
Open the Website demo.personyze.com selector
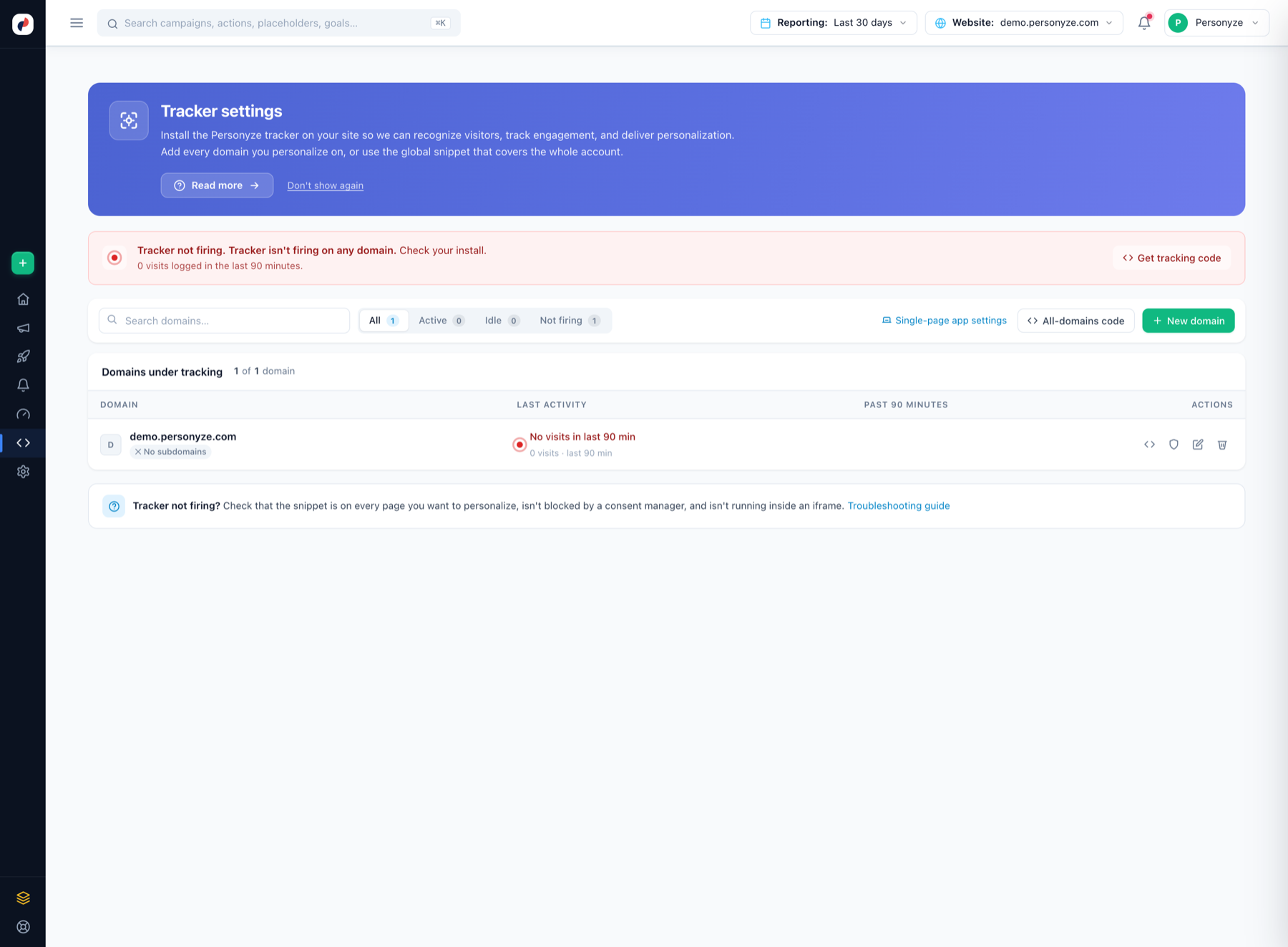coord(1024,23)
